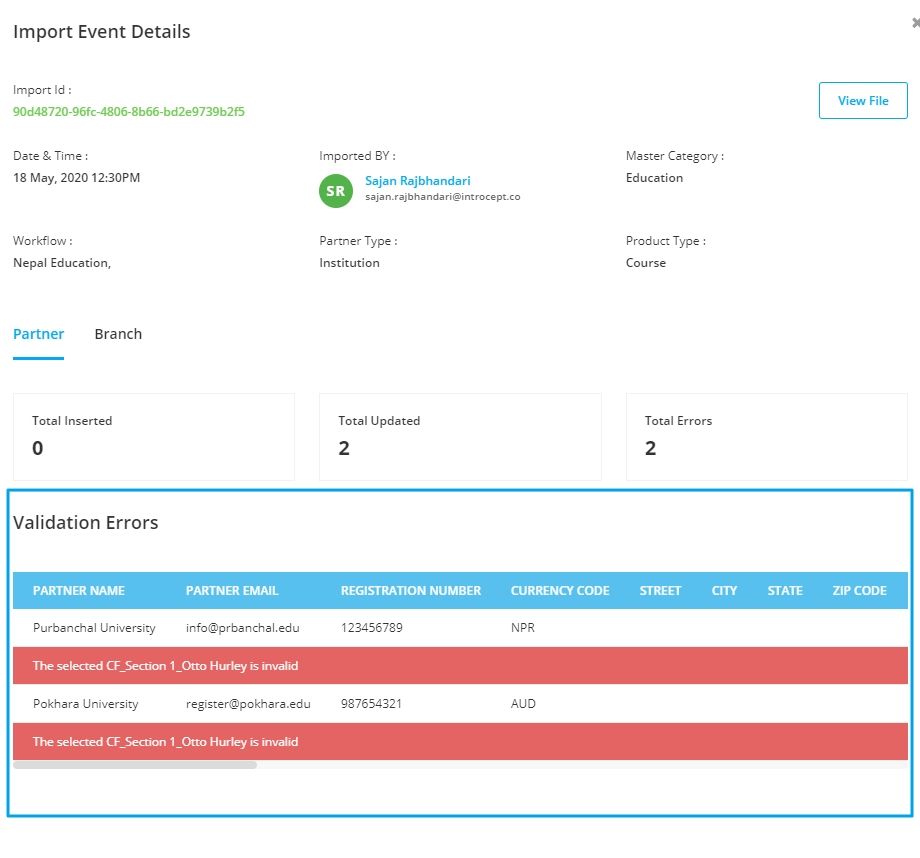Click the Partner Name column header
This screenshot has height=858, width=920.
tap(79, 590)
